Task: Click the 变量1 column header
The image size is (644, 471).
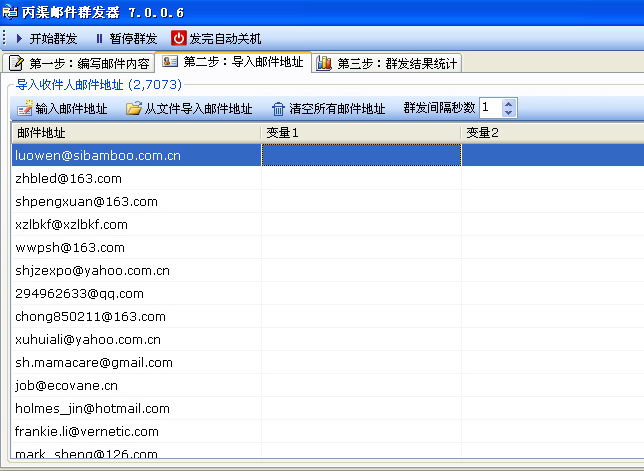Action: pos(360,132)
